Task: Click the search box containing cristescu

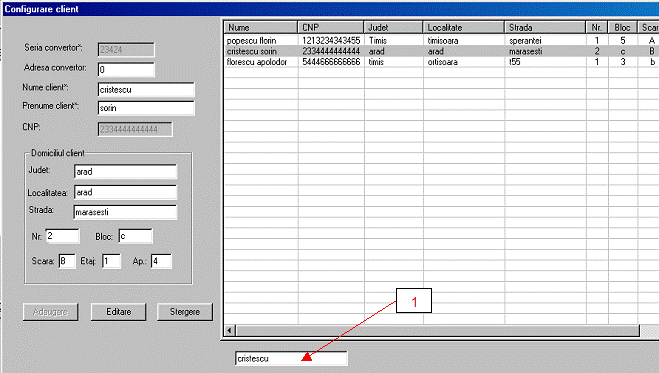Action: coord(291,358)
